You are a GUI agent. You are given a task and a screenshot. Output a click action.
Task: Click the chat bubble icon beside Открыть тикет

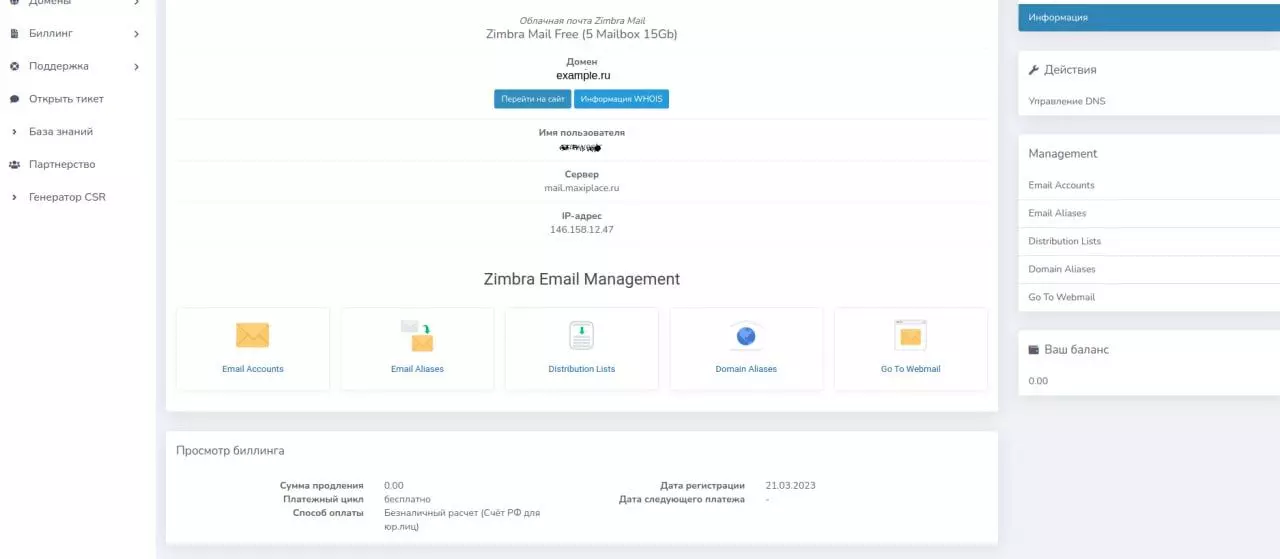(14, 99)
